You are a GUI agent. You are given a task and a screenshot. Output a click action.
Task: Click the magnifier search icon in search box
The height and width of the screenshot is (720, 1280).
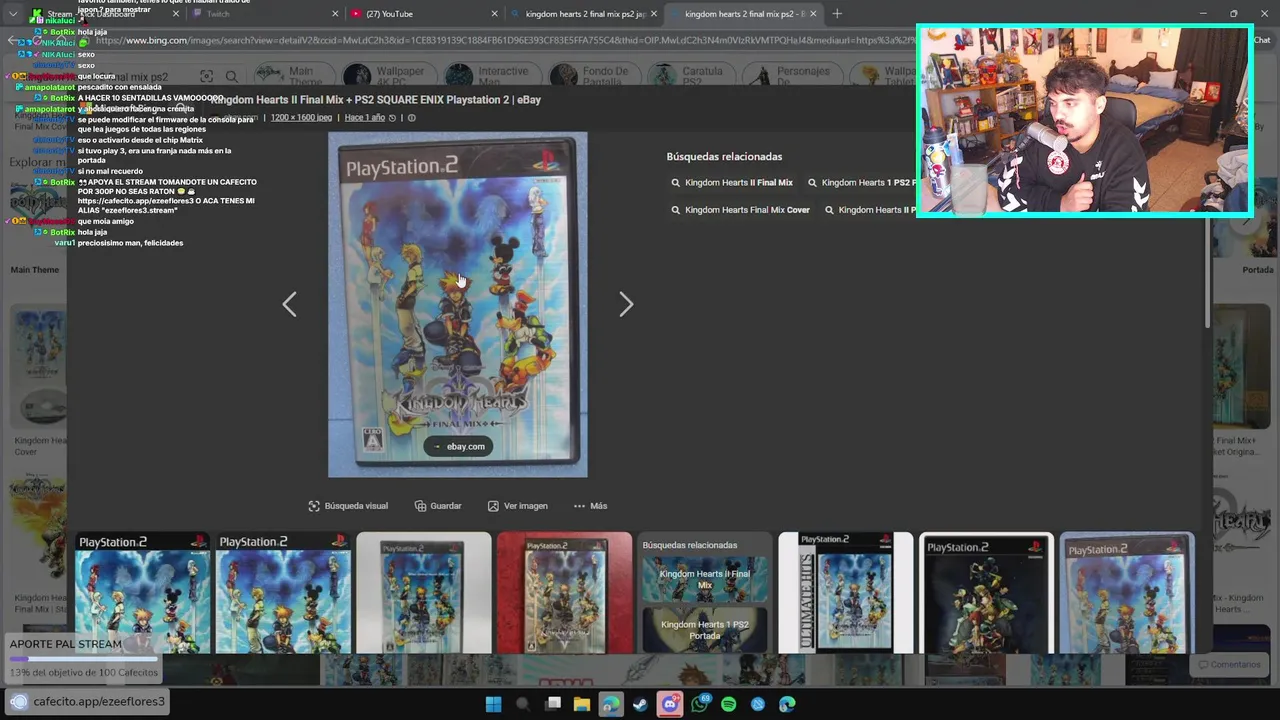(x=232, y=77)
